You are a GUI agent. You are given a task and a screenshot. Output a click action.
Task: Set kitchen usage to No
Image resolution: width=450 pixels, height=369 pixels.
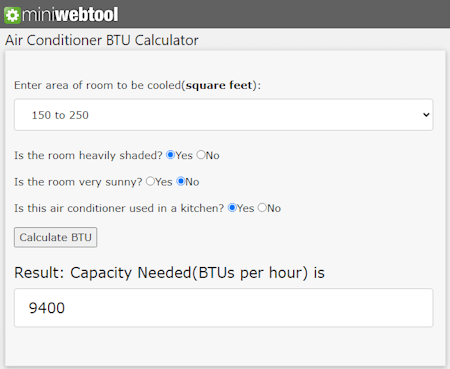pyautogui.click(x=262, y=208)
